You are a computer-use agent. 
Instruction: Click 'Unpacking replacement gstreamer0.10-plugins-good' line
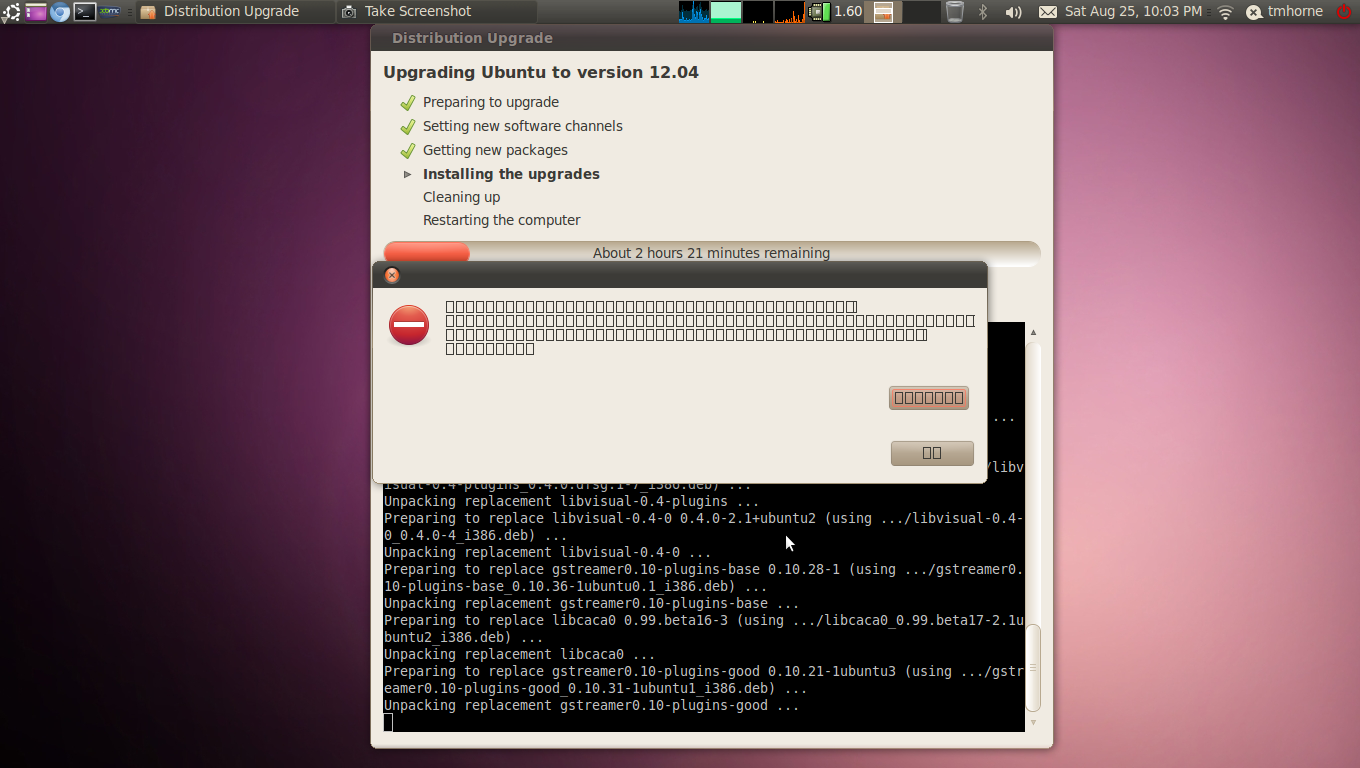coord(592,705)
